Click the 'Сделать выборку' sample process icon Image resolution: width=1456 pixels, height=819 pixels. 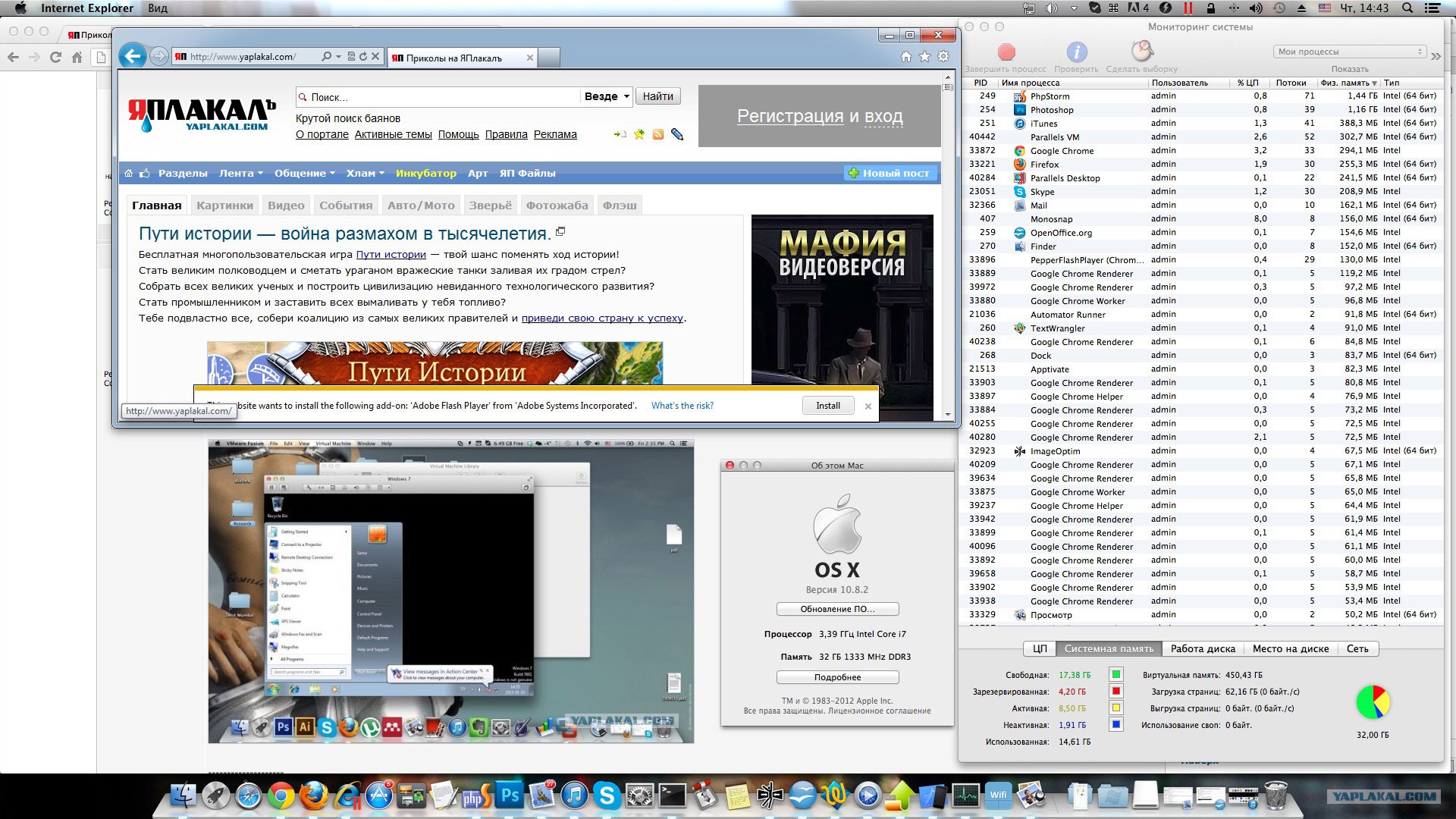(x=1141, y=52)
